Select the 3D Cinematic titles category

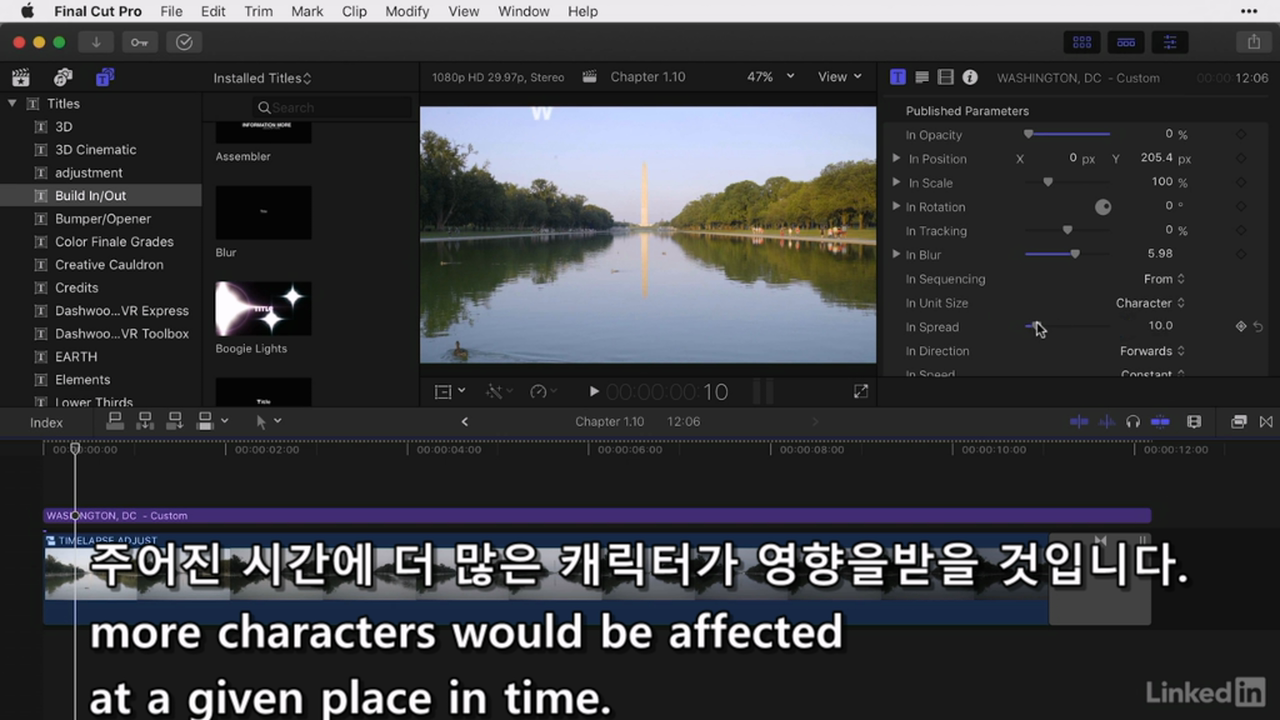[96, 150]
